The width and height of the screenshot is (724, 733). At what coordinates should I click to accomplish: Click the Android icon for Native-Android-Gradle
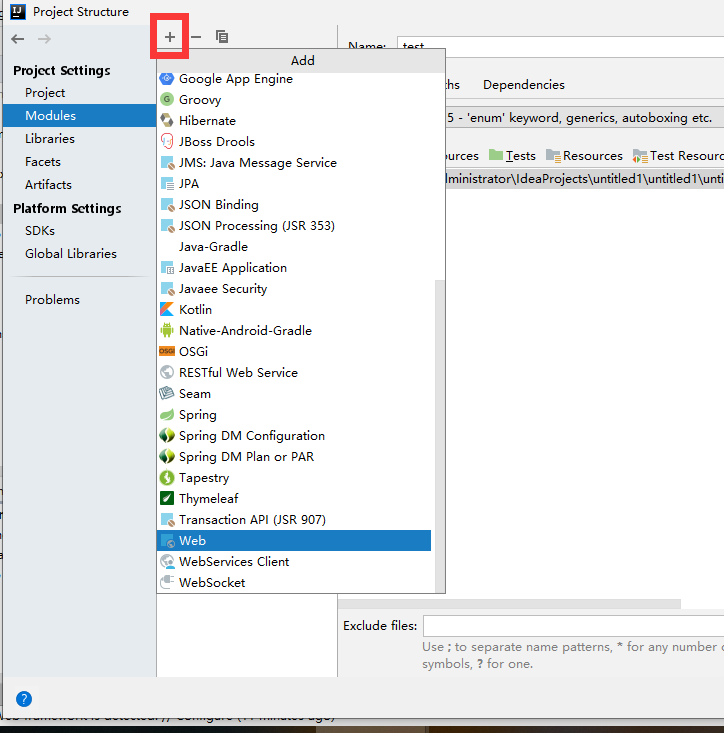pos(167,331)
